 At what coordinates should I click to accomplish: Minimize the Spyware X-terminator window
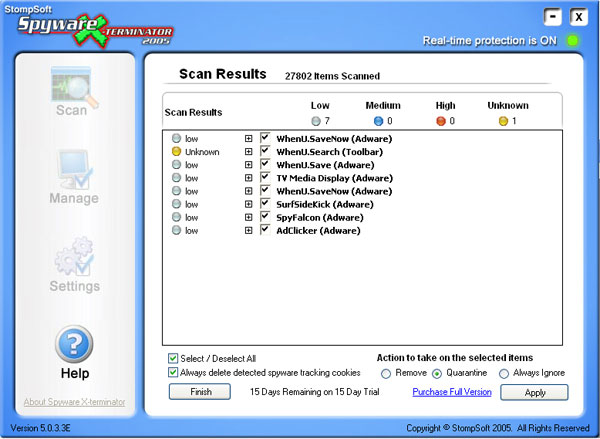[x=552, y=17]
